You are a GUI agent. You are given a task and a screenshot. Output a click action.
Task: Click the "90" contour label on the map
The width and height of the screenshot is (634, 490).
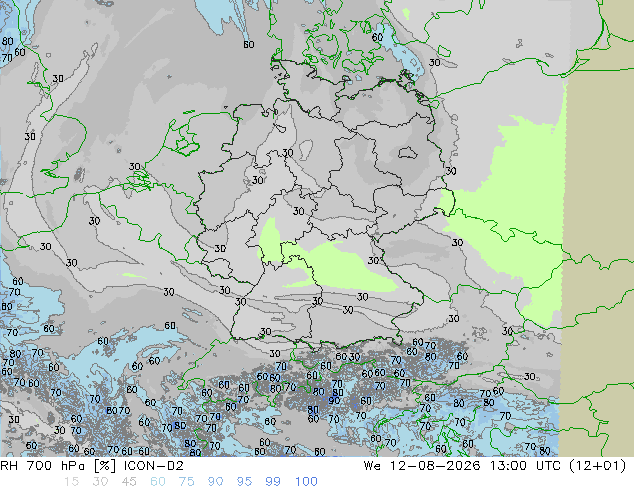click(334, 401)
